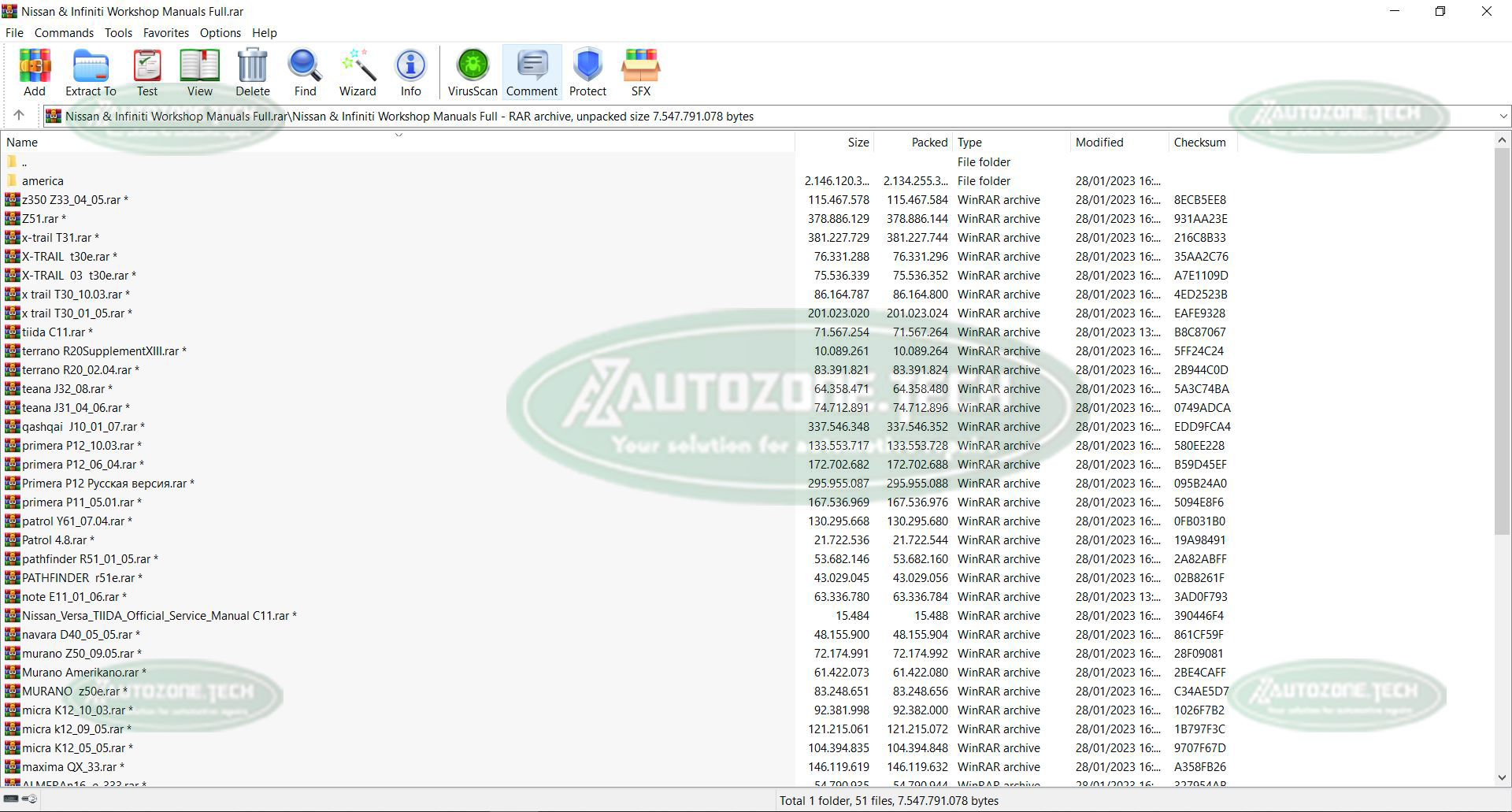Sort list by Modified column header
Image resolution: width=1512 pixels, height=812 pixels.
point(1099,143)
